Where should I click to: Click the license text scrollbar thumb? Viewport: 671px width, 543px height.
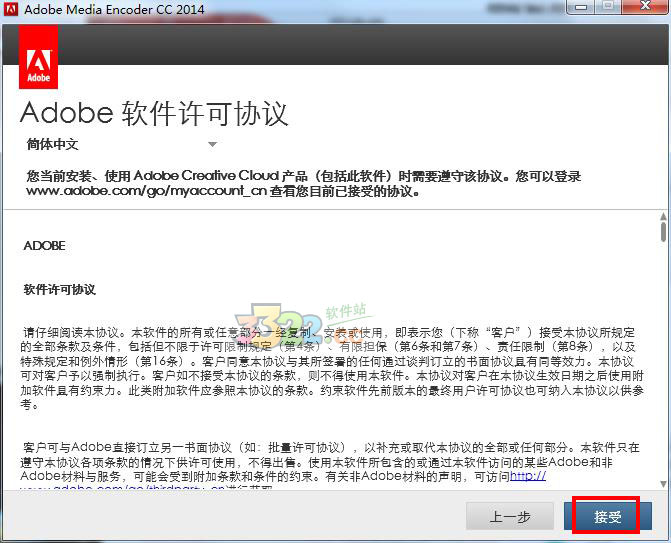663,231
